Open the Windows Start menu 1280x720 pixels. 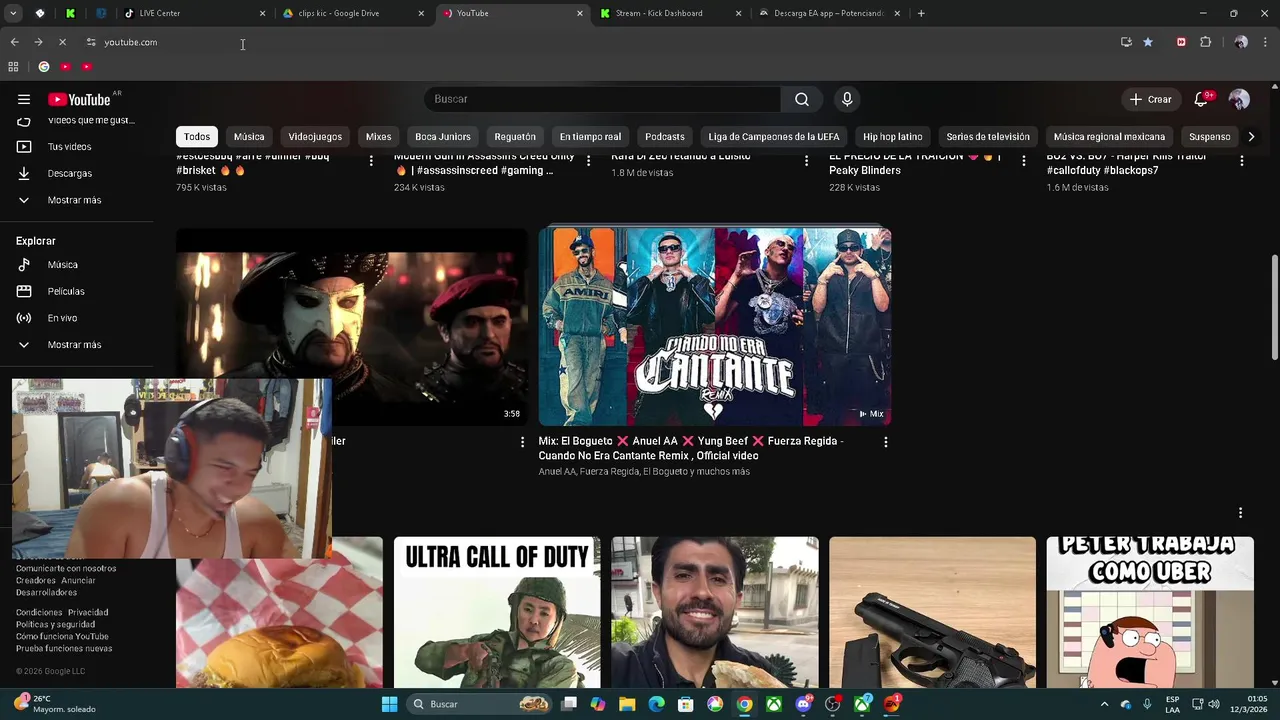[389, 704]
